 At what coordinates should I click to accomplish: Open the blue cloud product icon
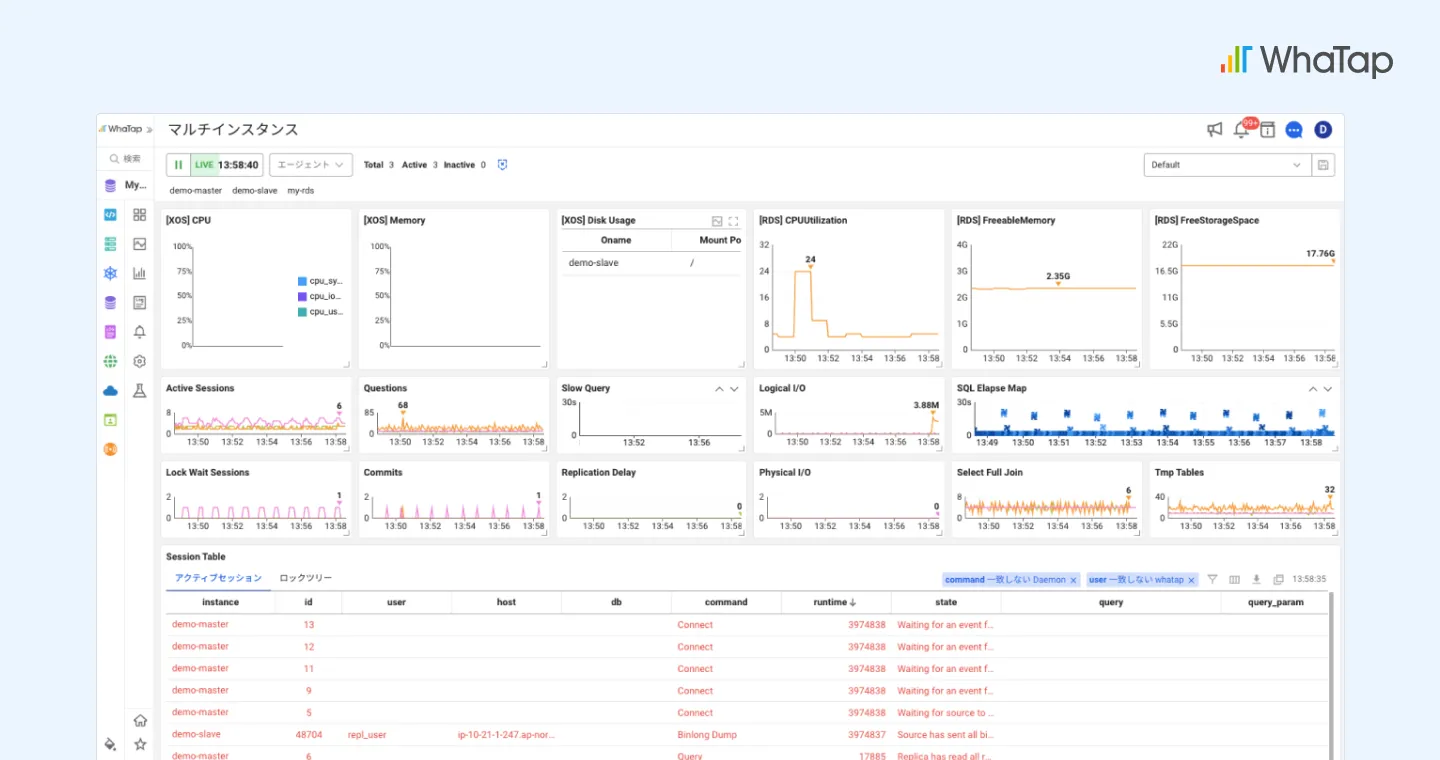[x=110, y=391]
